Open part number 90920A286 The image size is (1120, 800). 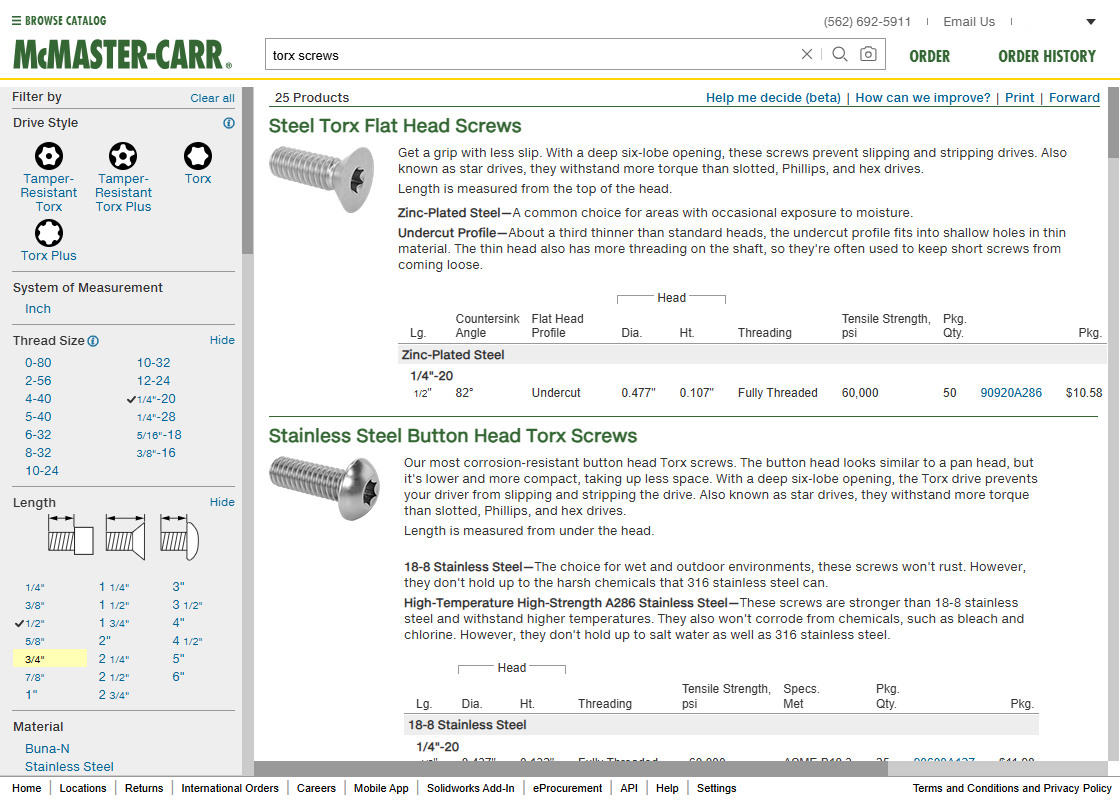tap(1011, 393)
